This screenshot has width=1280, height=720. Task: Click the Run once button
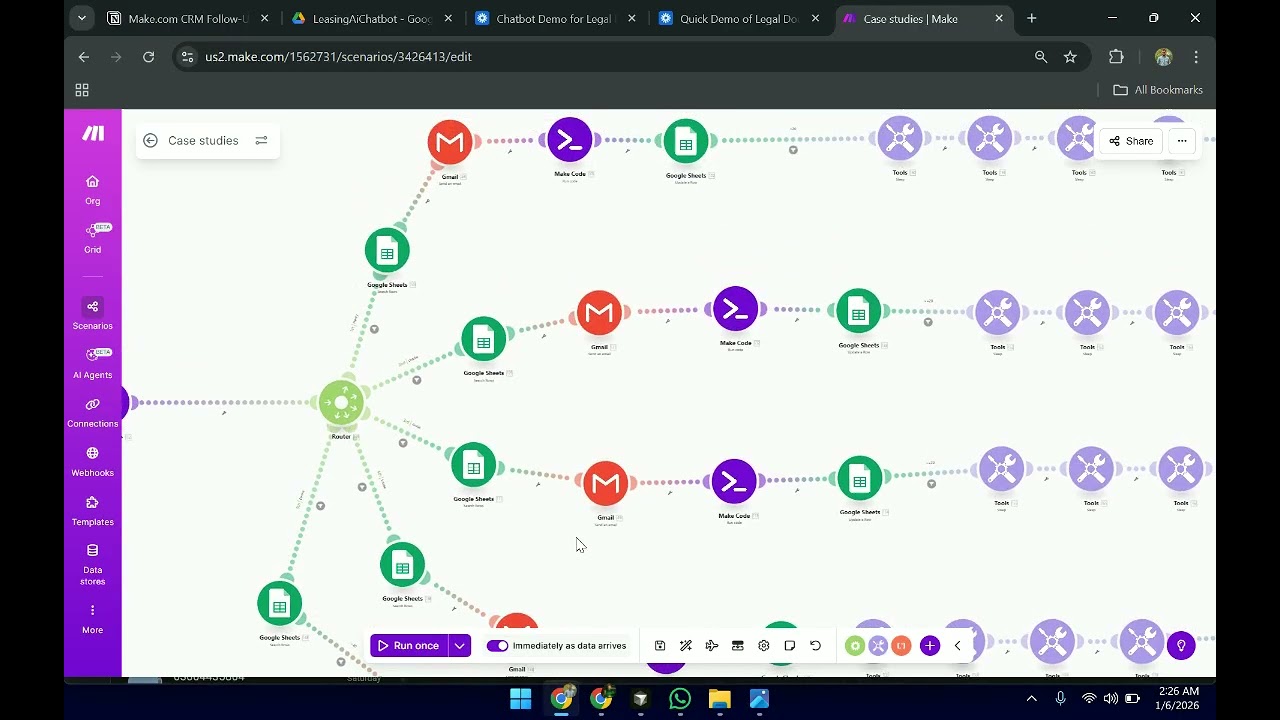pyautogui.click(x=408, y=646)
